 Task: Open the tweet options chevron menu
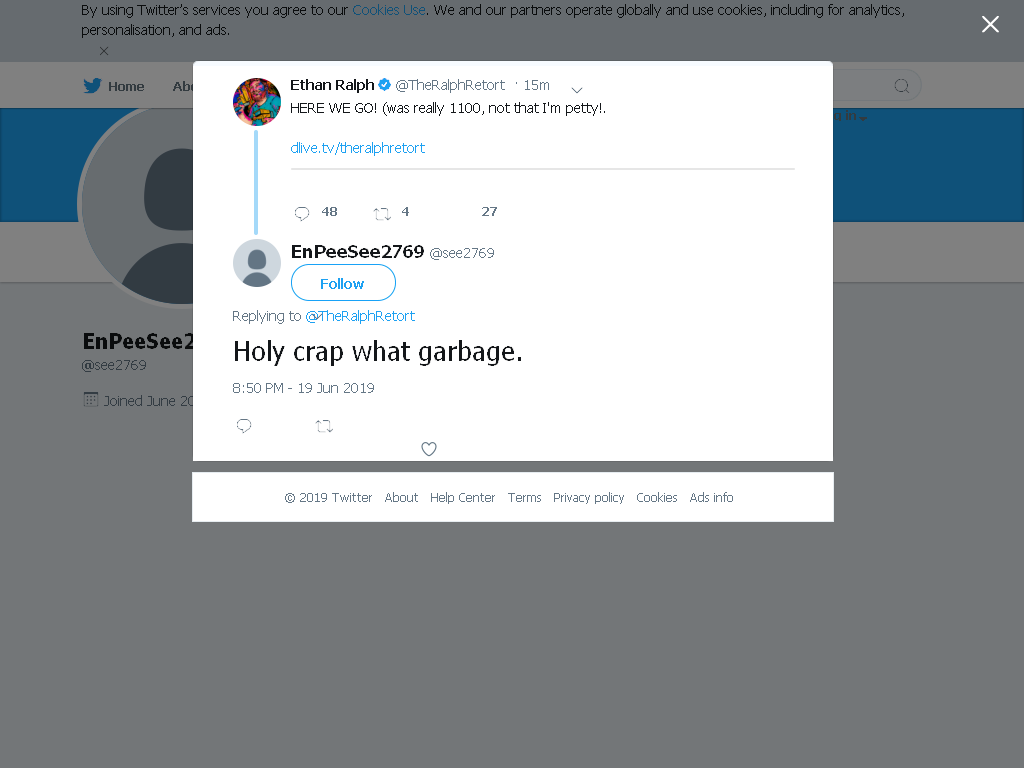pos(577,89)
